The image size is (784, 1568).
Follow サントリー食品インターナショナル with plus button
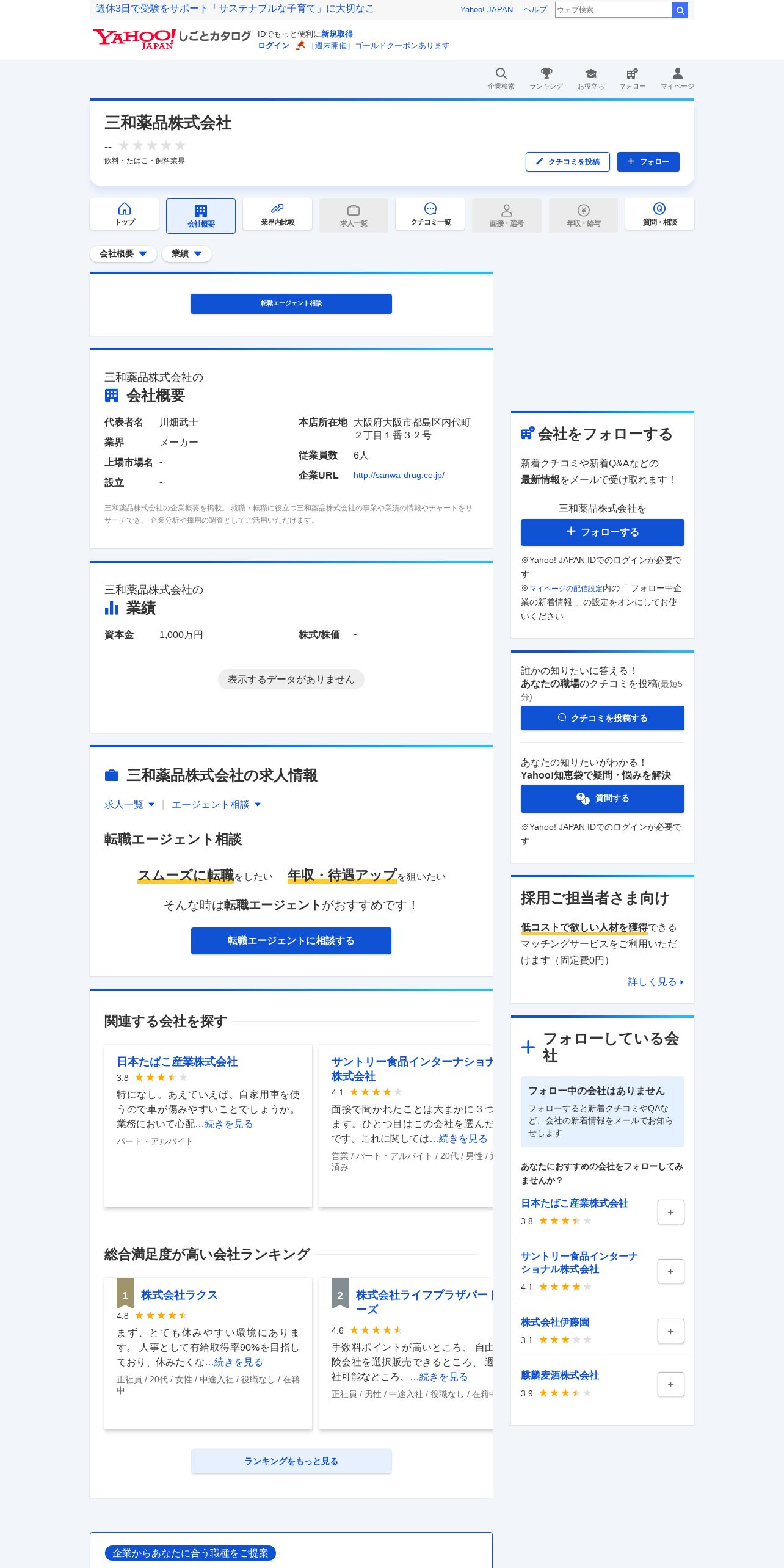tap(670, 1271)
